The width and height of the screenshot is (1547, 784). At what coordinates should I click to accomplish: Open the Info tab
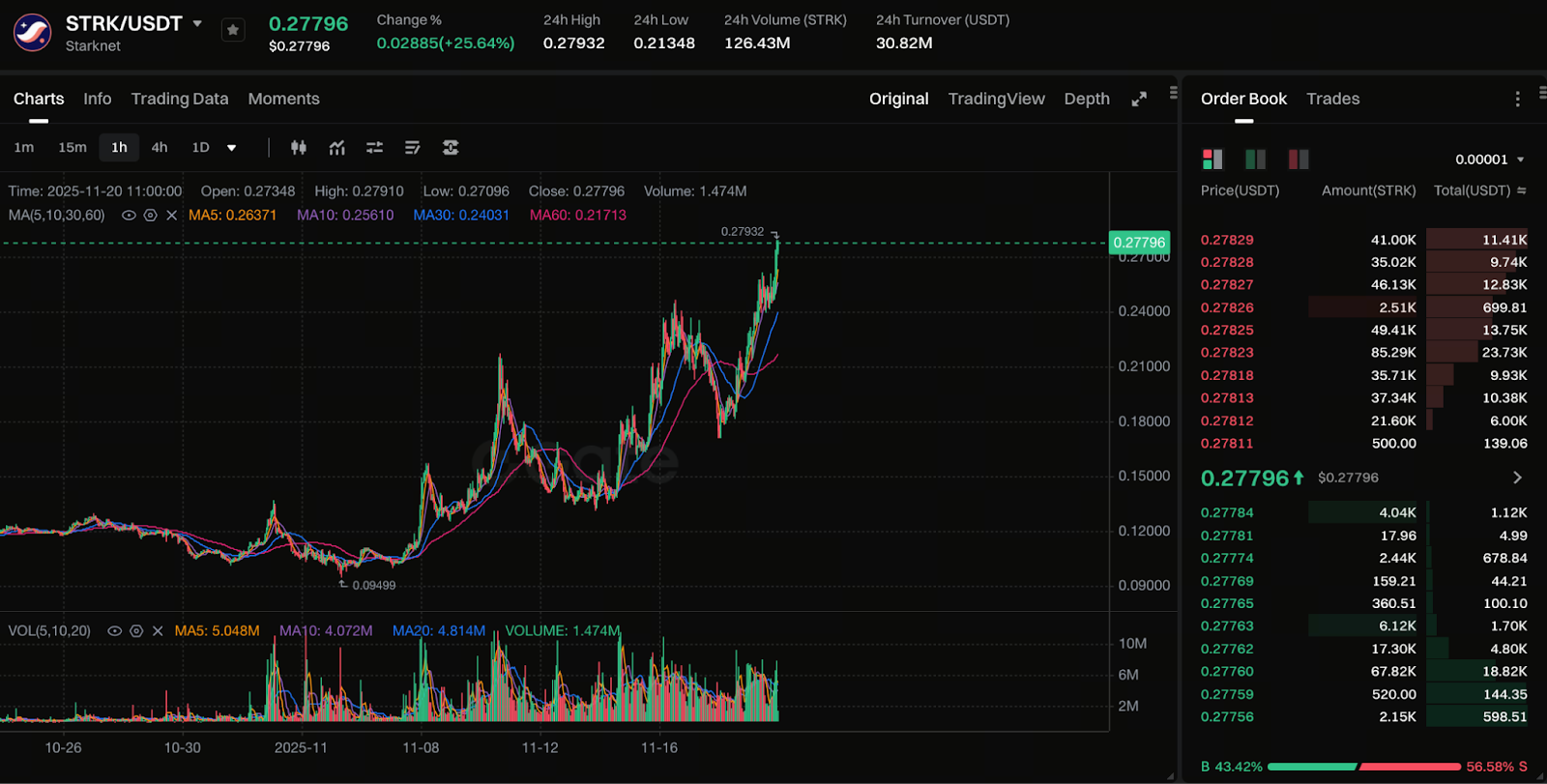97,99
